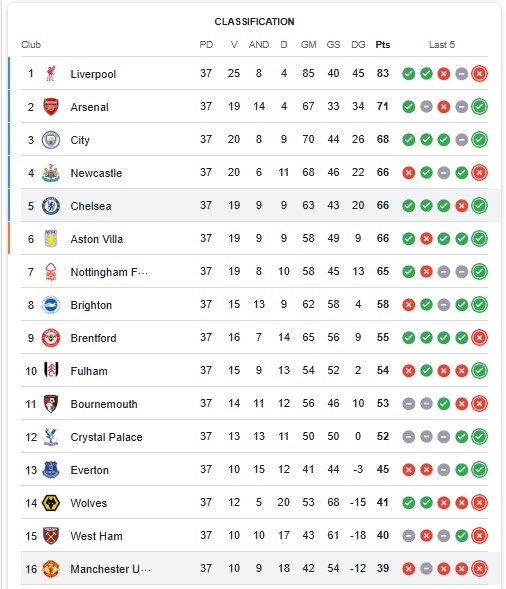Open the Nottingham Forest team link
The height and width of the screenshot is (589, 506).
click(109, 272)
